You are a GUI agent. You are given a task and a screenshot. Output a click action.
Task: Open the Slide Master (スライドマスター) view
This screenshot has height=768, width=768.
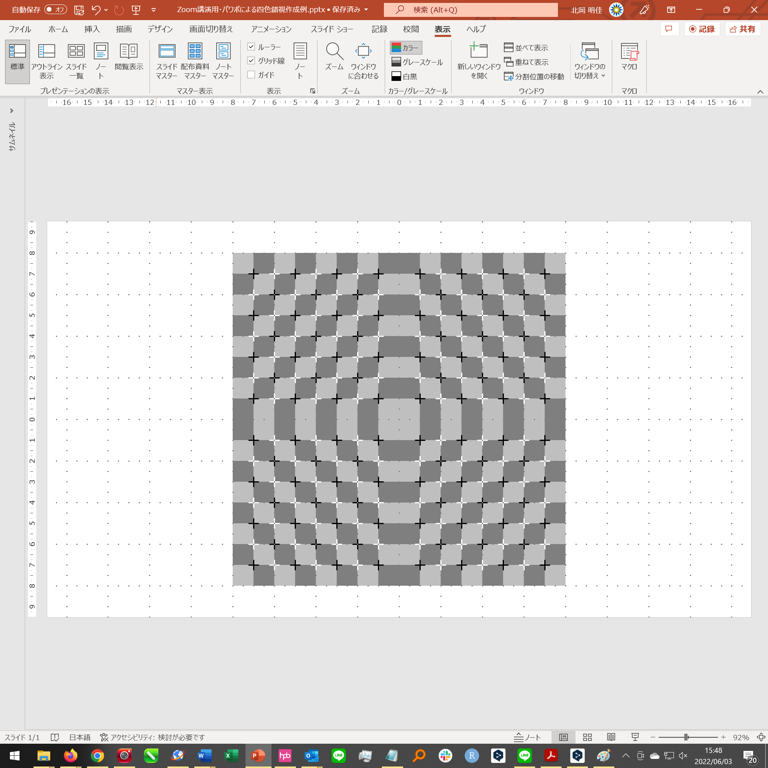(x=167, y=59)
